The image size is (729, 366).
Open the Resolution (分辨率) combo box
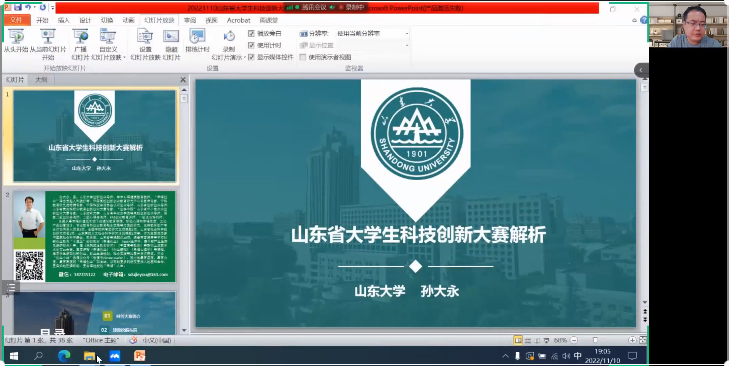pyautogui.click(x=372, y=33)
